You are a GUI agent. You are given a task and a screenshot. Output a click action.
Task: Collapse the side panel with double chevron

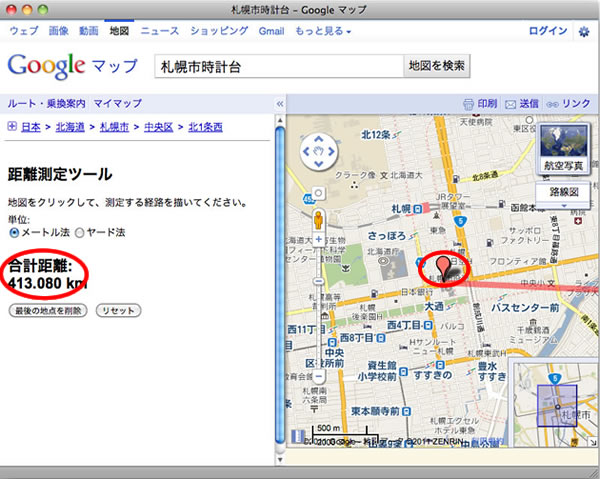pyautogui.click(x=280, y=104)
